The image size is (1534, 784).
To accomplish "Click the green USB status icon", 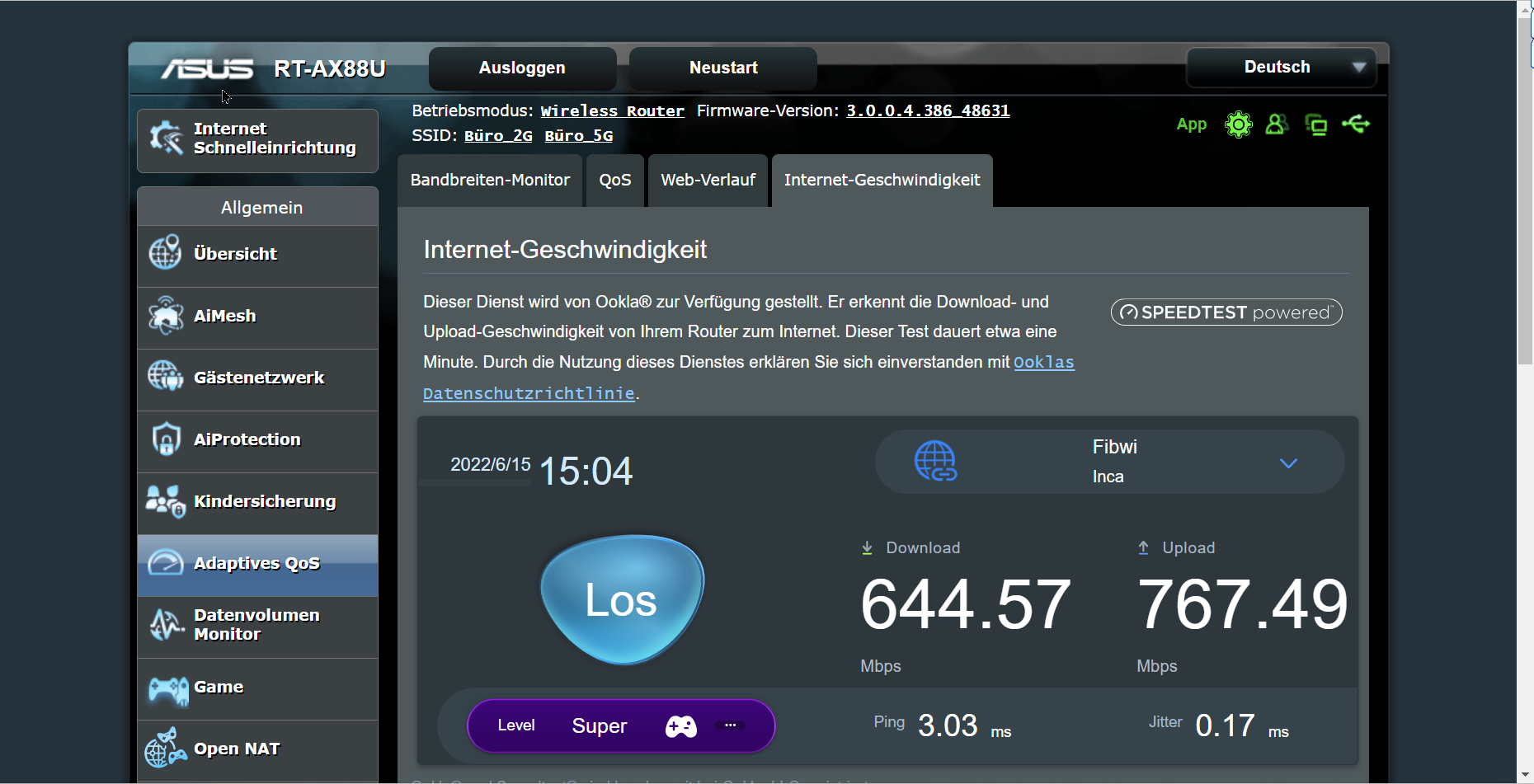I will tap(1356, 124).
